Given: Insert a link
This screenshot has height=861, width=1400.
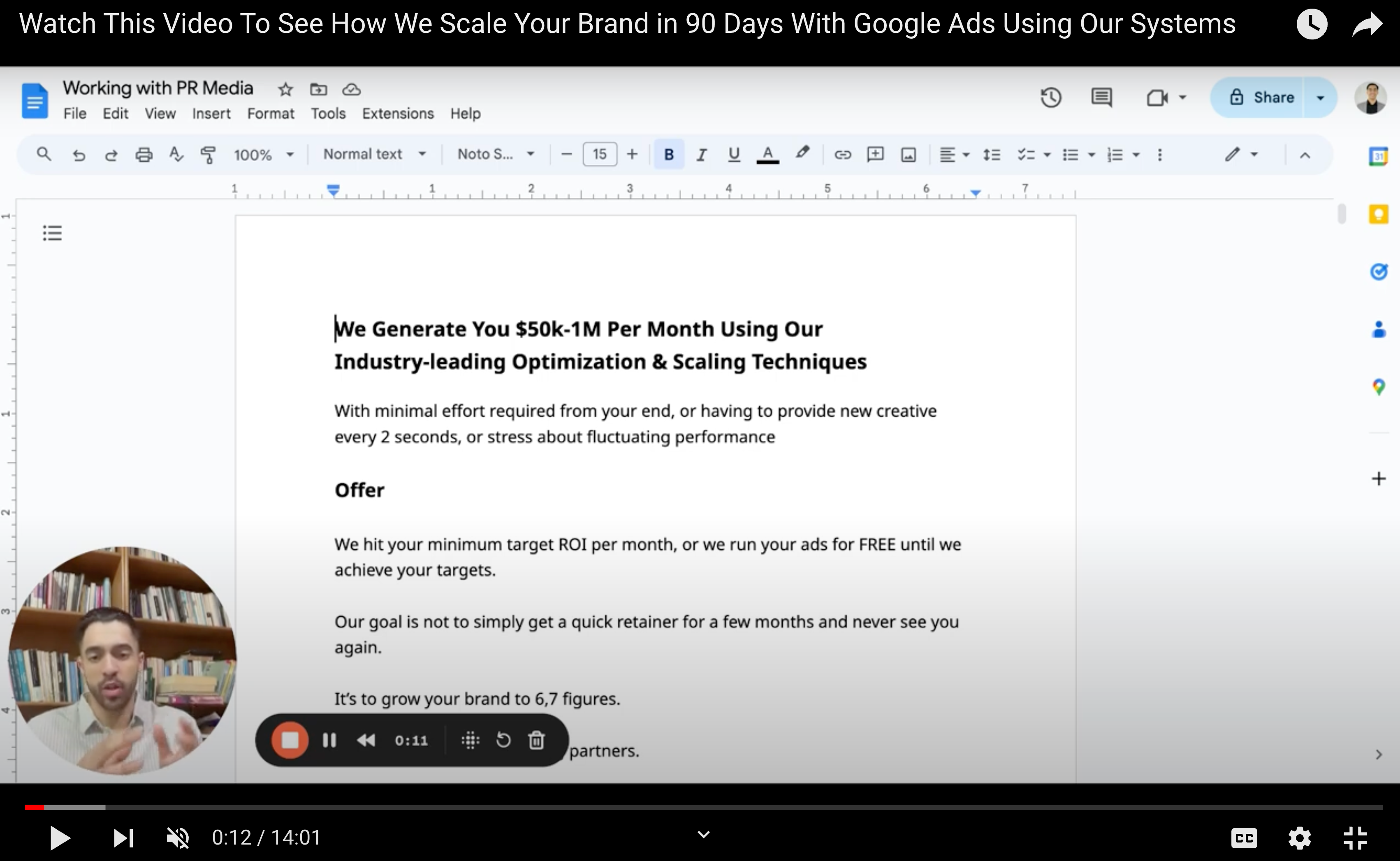Looking at the screenshot, I should tap(842, 154).
